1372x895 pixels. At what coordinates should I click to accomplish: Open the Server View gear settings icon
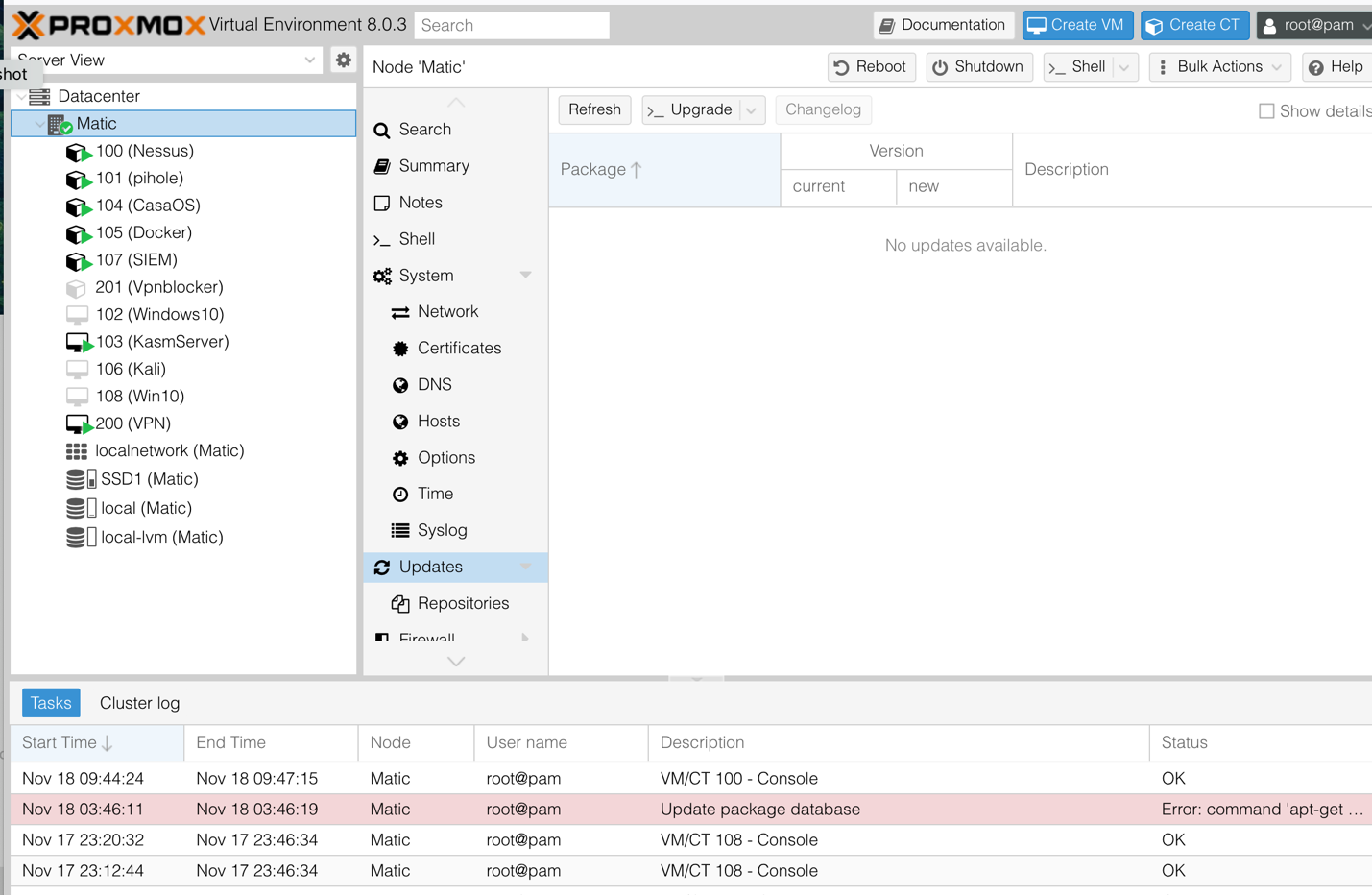(343, 60)
